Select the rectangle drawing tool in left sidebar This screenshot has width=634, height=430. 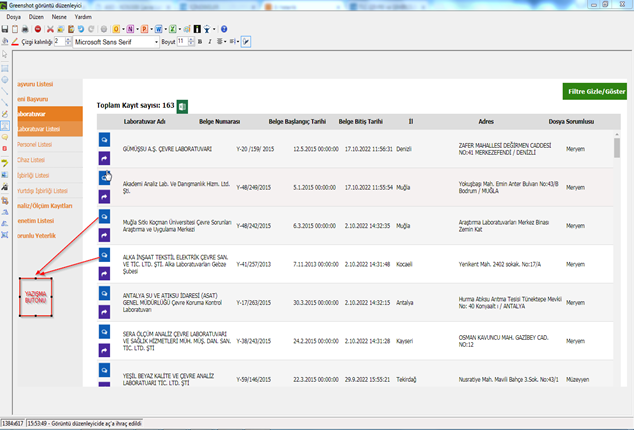click(5, 67)
